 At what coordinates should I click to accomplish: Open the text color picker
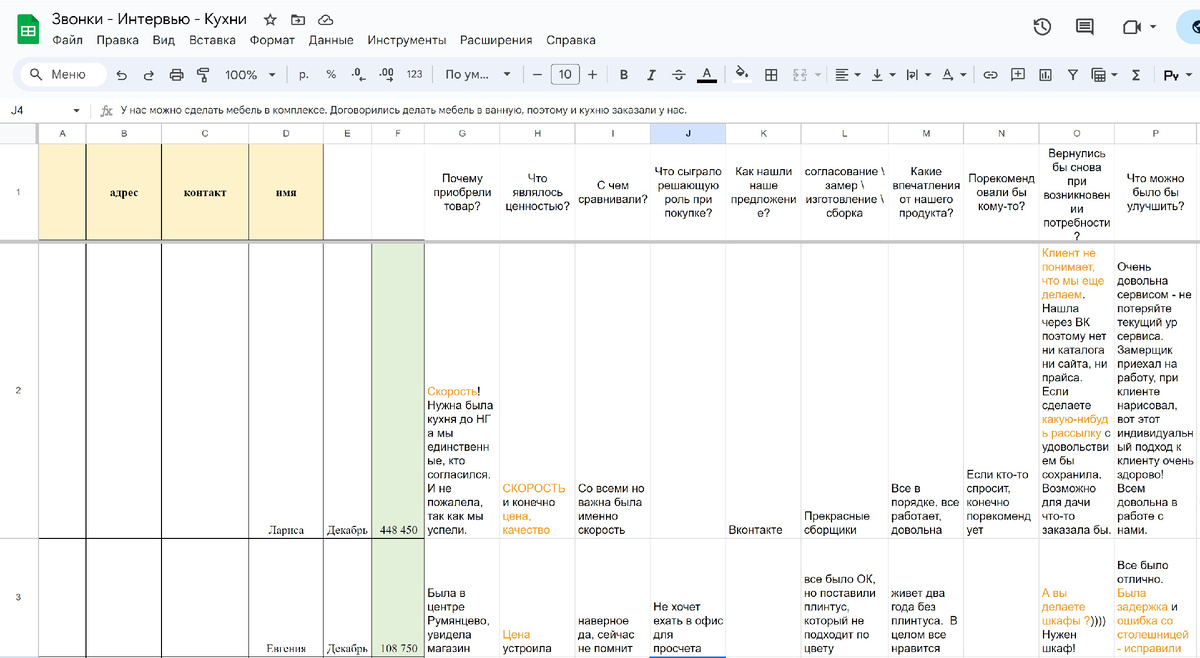point(707,75)
